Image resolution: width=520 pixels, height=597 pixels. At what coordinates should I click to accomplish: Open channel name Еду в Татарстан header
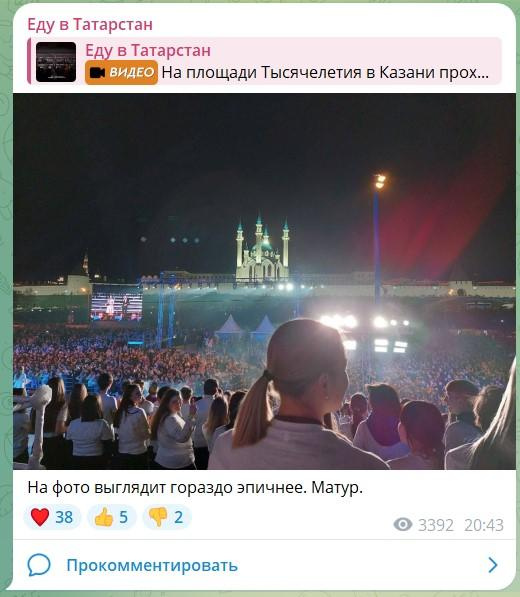90,25
